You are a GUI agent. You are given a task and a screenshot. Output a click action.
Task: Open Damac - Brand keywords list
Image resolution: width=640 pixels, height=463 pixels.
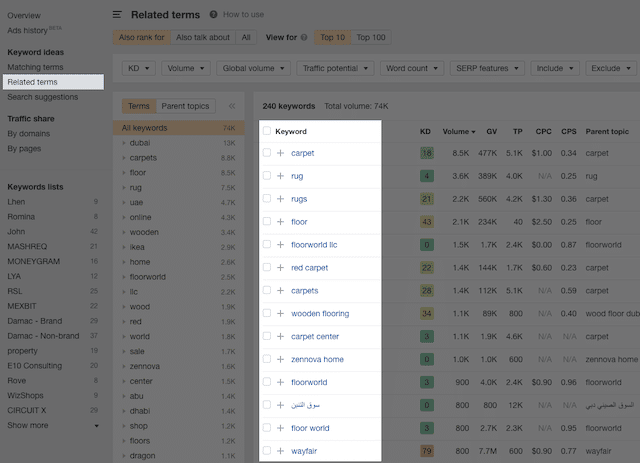35,321
